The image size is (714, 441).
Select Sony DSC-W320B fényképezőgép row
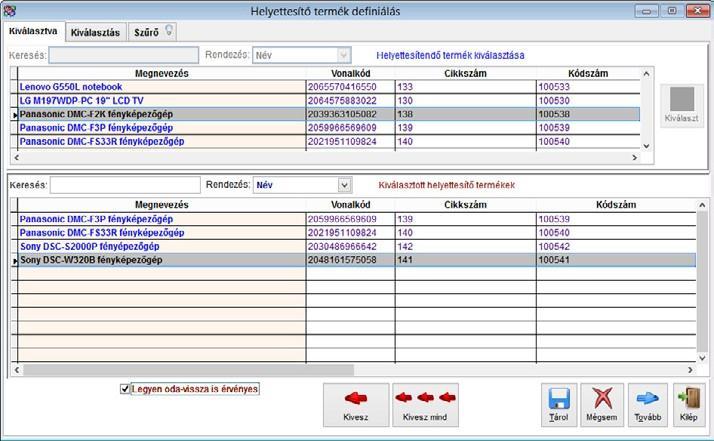(x=353, y=260)
